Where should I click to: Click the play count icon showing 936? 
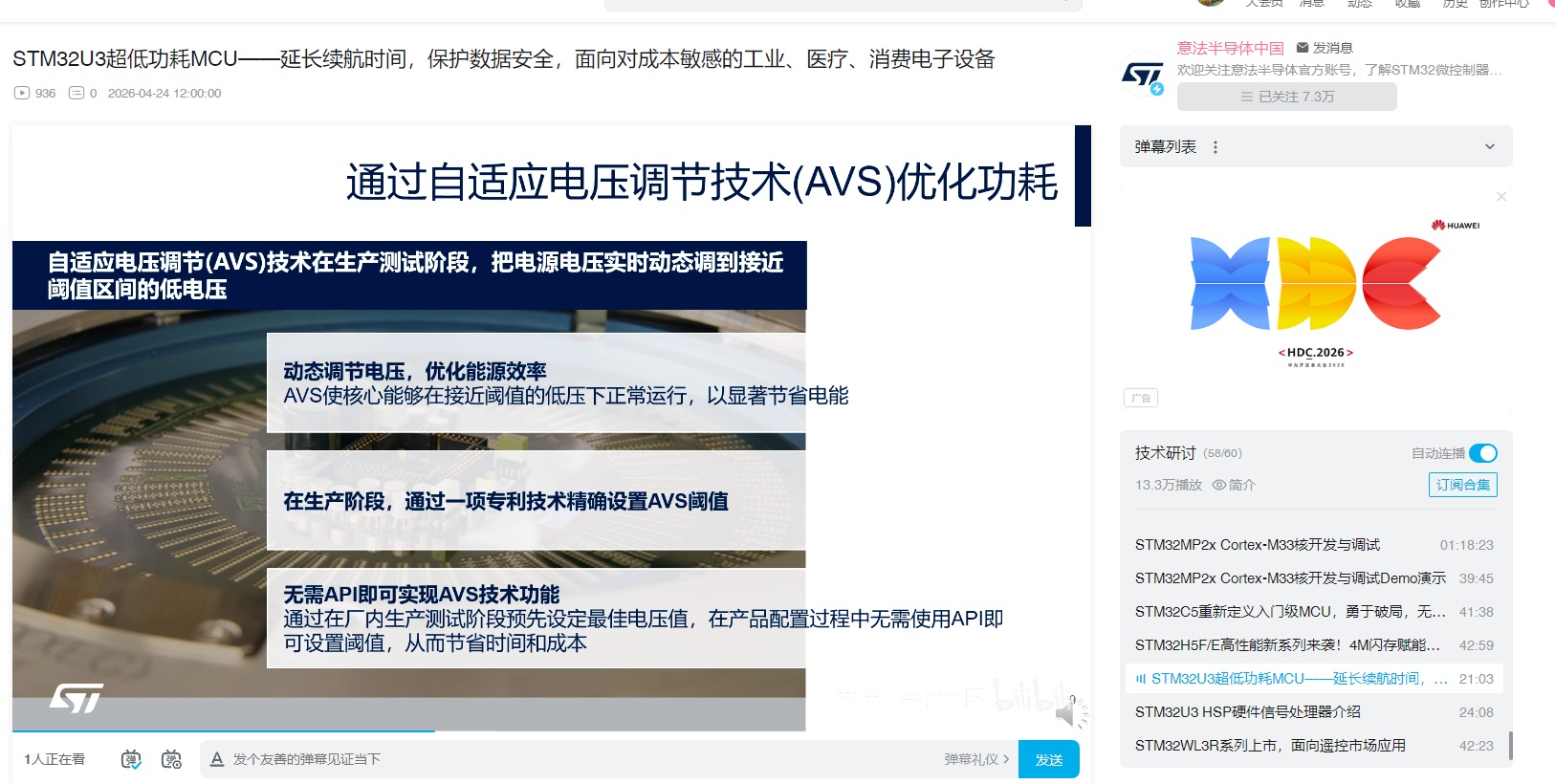[x=22, y=93]
